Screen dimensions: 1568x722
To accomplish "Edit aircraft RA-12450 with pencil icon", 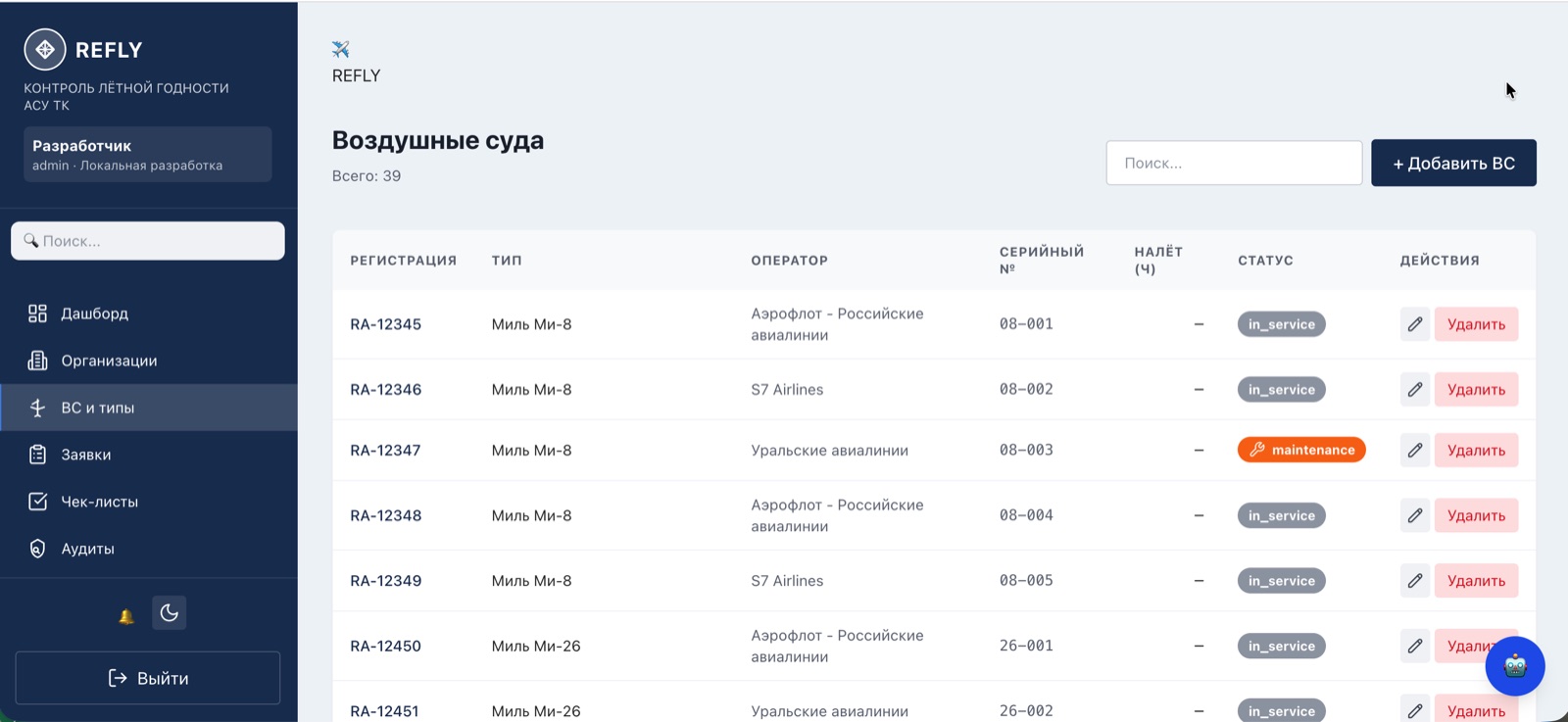I will tap(1415, 646).
